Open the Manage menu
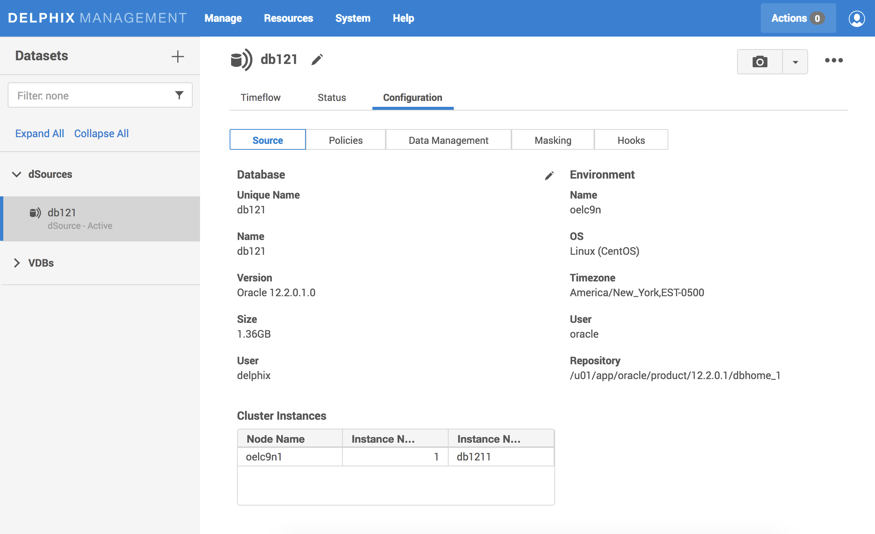The image size is (875, 534). 223,18
